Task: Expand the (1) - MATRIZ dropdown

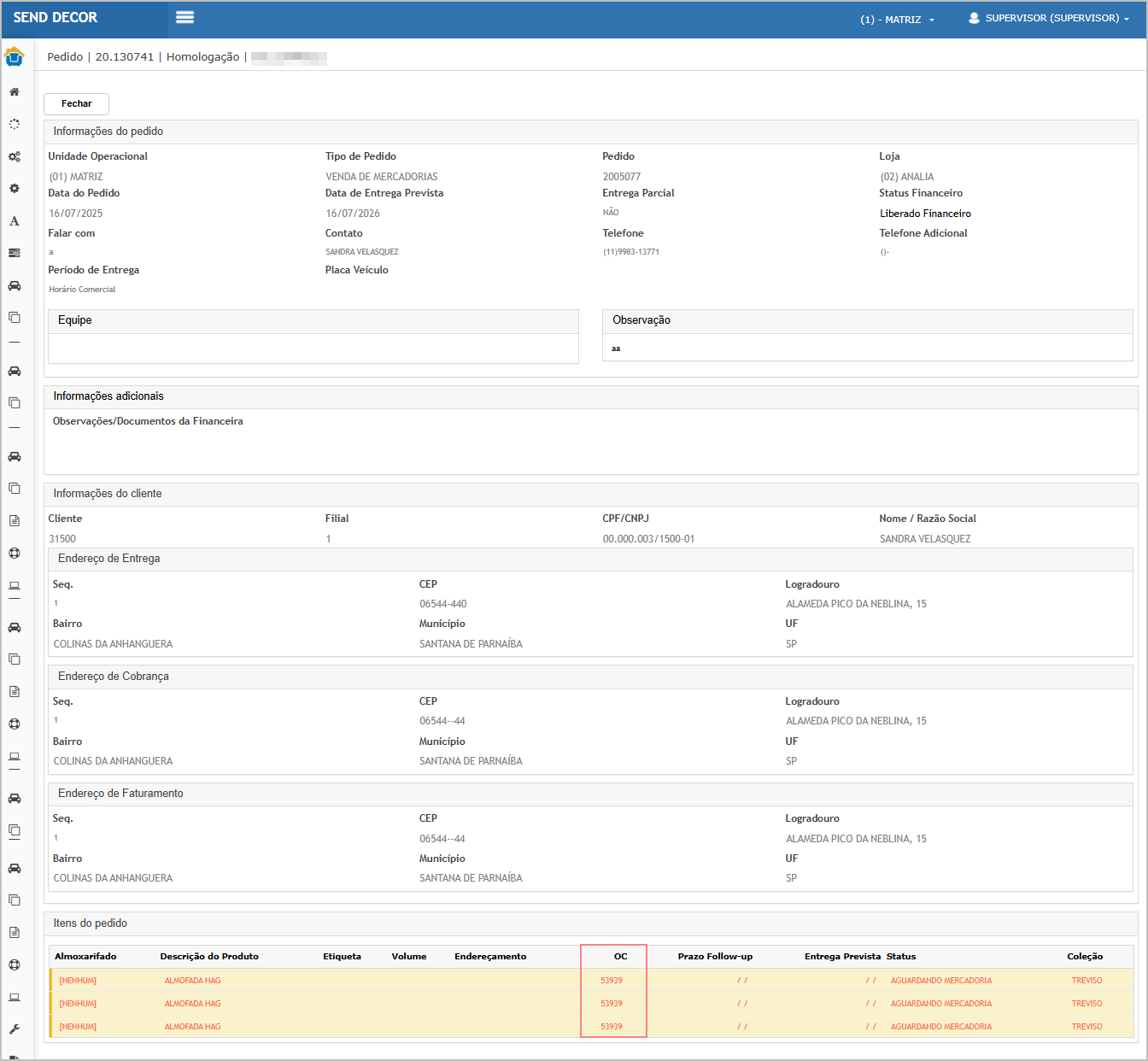Action: pos(897,20)
